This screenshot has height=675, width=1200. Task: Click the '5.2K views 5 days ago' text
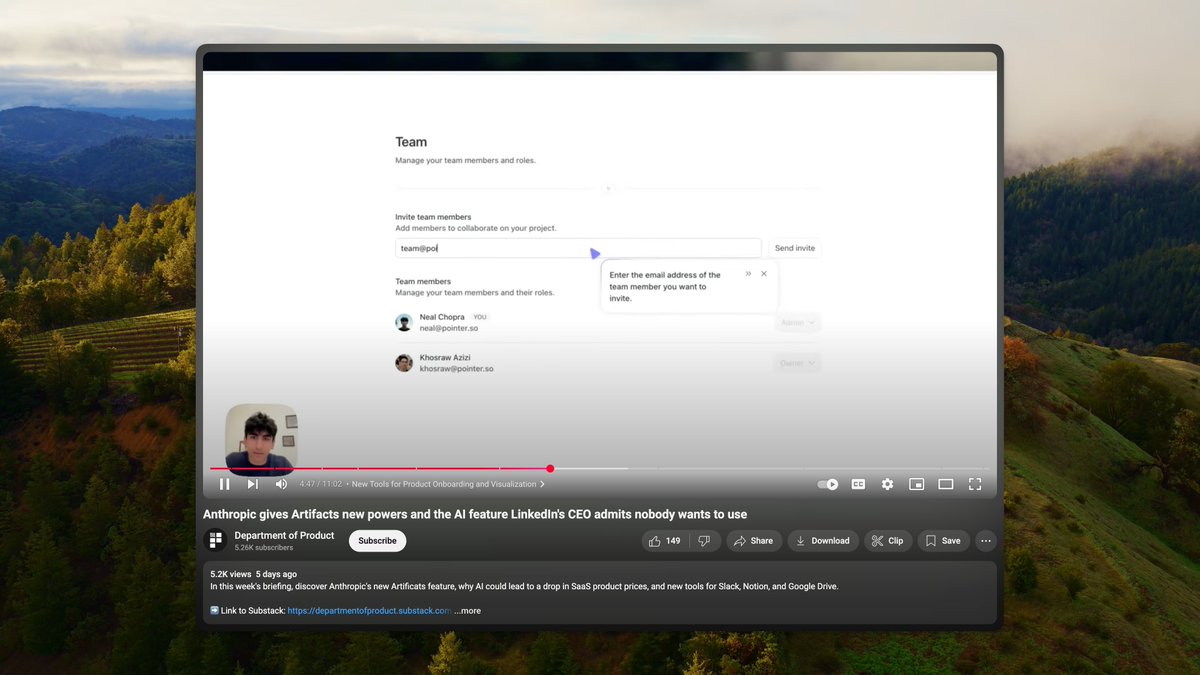[x=253, y=574]
